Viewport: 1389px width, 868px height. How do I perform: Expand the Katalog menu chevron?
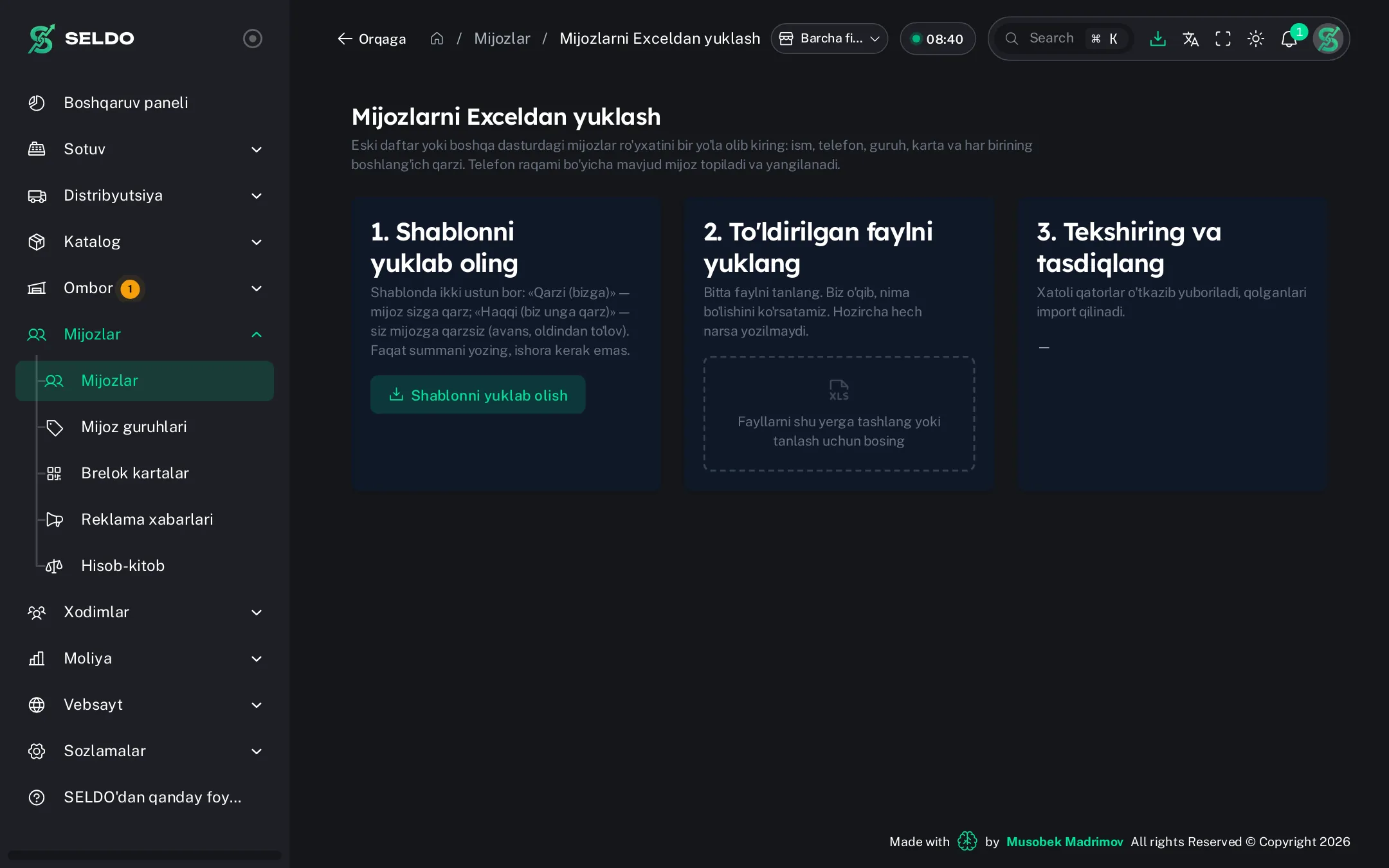click(x=257, y=242)
